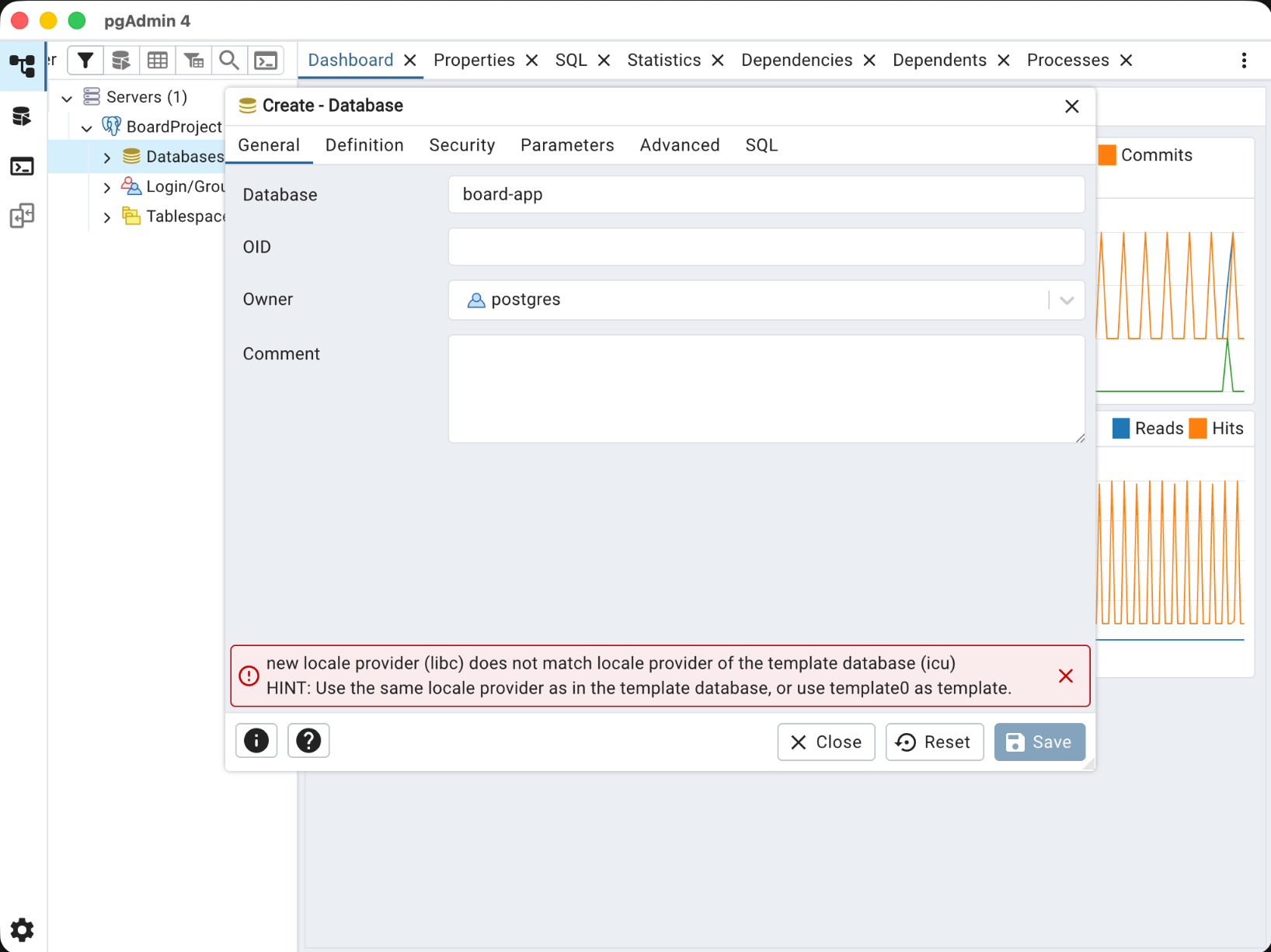The width and height of the screenshot is (1271, 952).
Task: Open the Query Tool from the toolbar
Action: [x=120, y=61]
